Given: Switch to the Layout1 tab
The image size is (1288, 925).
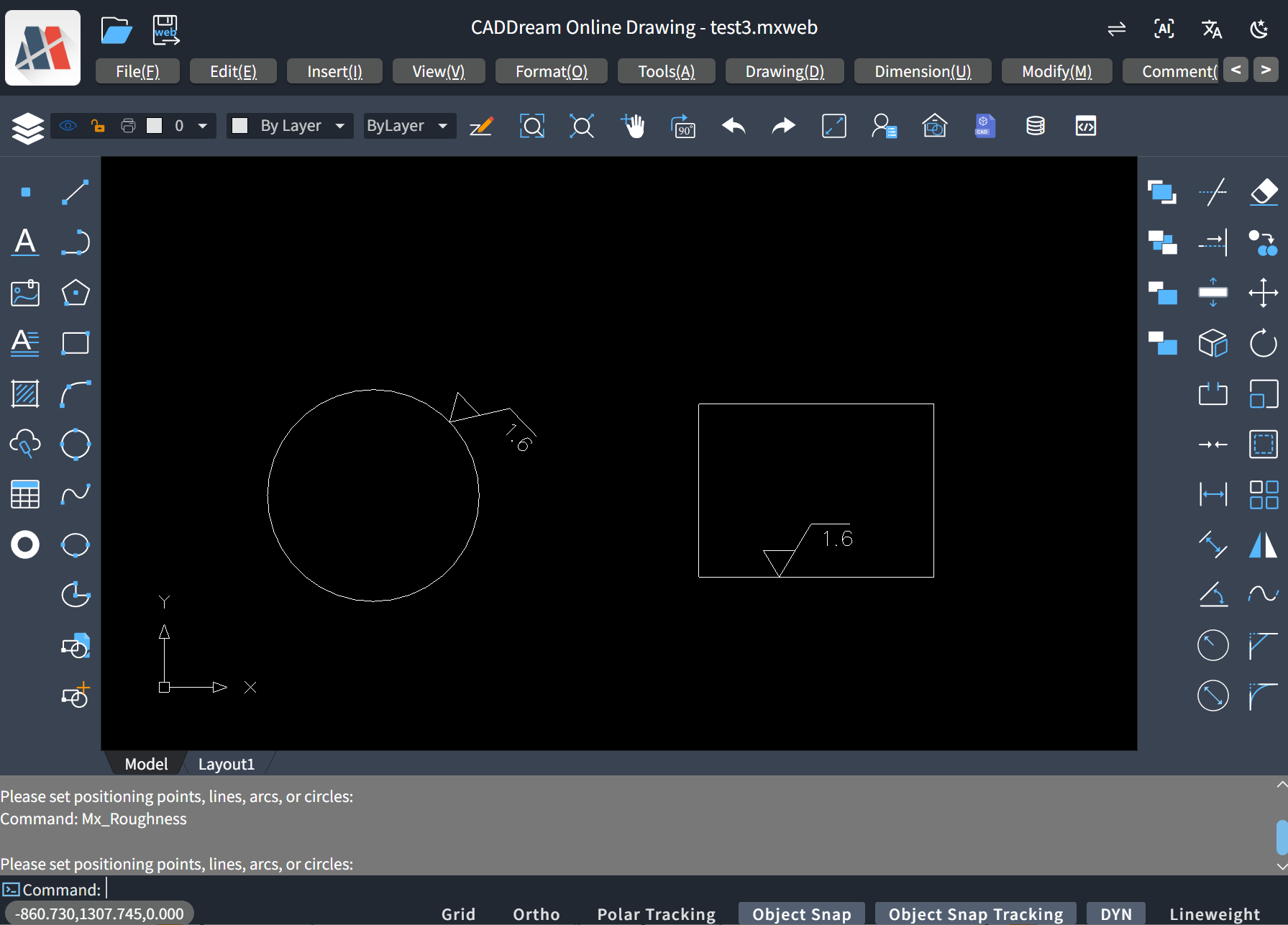Looking at the screenshot, I should pos(226,764).
